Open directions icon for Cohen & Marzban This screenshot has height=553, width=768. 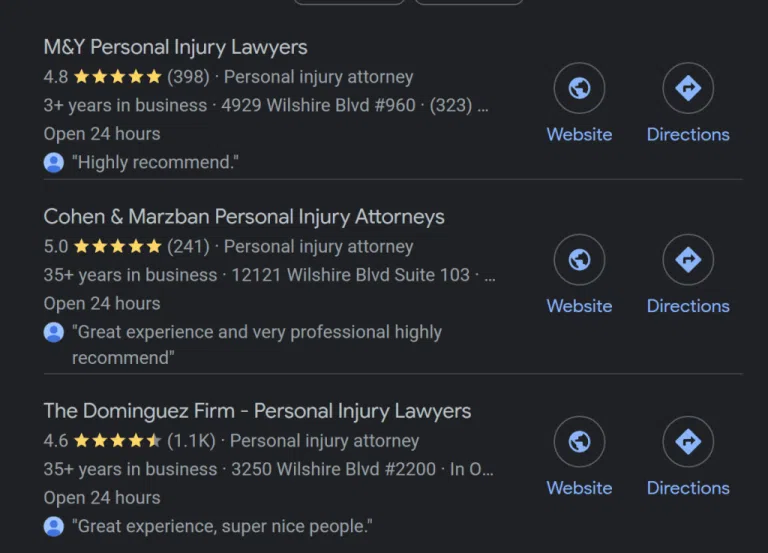click(x=688, y=260)
